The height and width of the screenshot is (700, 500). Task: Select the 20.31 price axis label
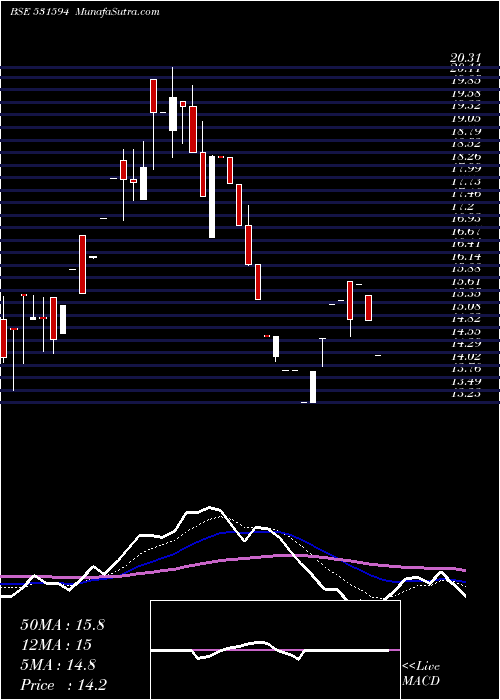(466, 58)
